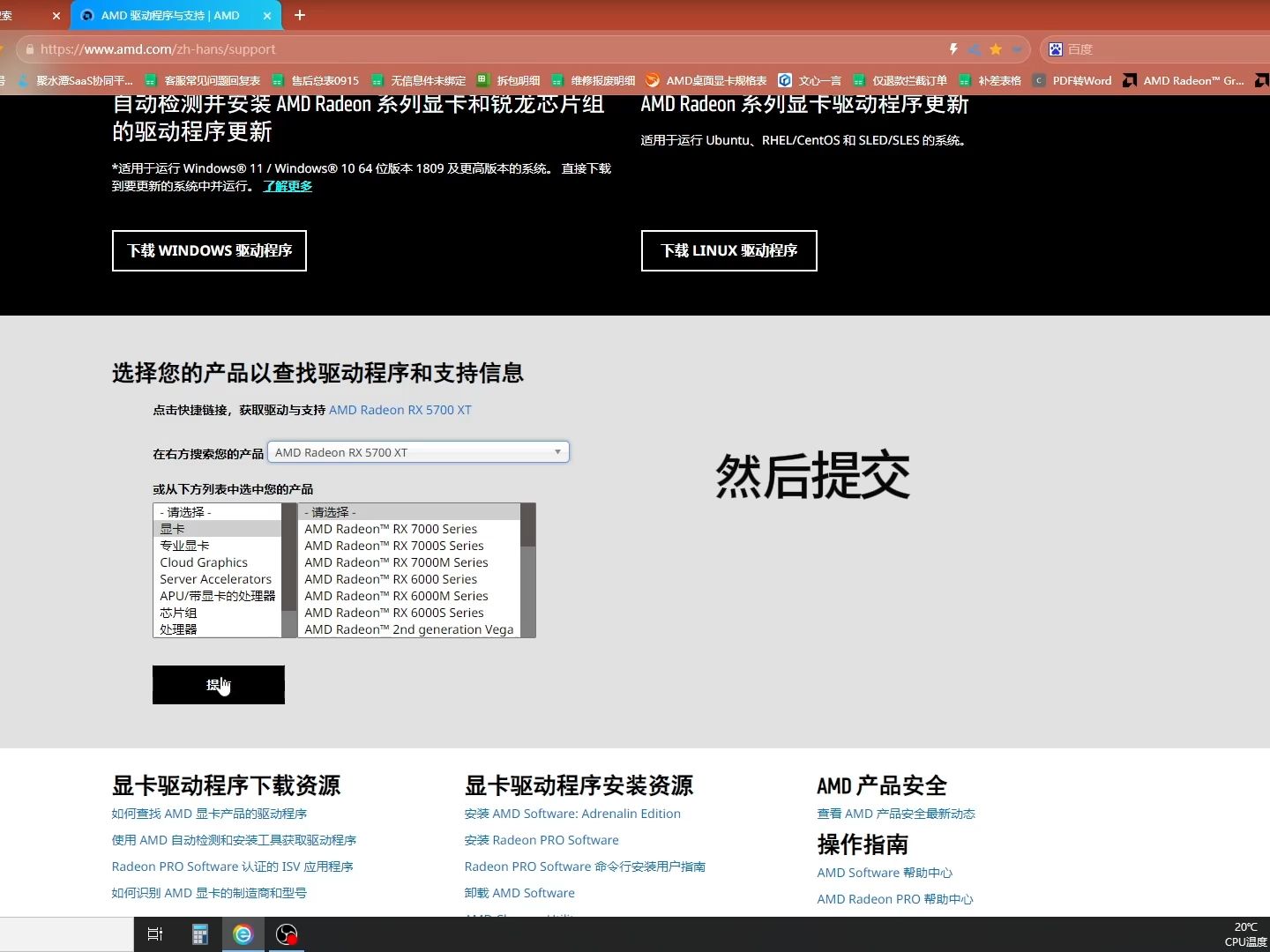Open the Calculator taskbar icon
The width and height of the screenshot is (1270, 952).
click(x=200, y=934)
